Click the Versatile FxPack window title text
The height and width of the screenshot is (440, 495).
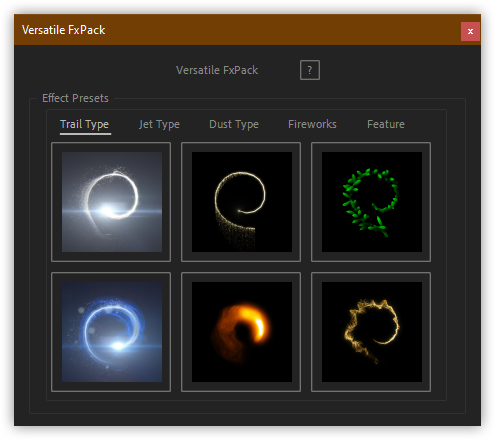click(x=63, y=30)
